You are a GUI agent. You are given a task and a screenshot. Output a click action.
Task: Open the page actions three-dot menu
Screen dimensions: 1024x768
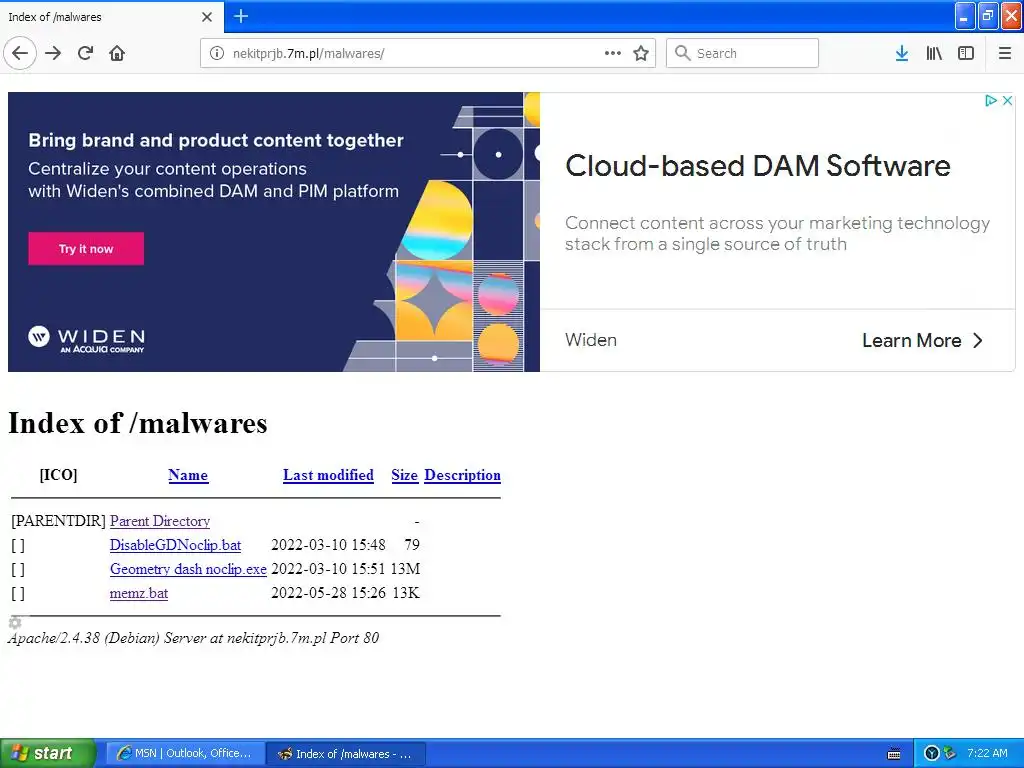click(613, 53)
